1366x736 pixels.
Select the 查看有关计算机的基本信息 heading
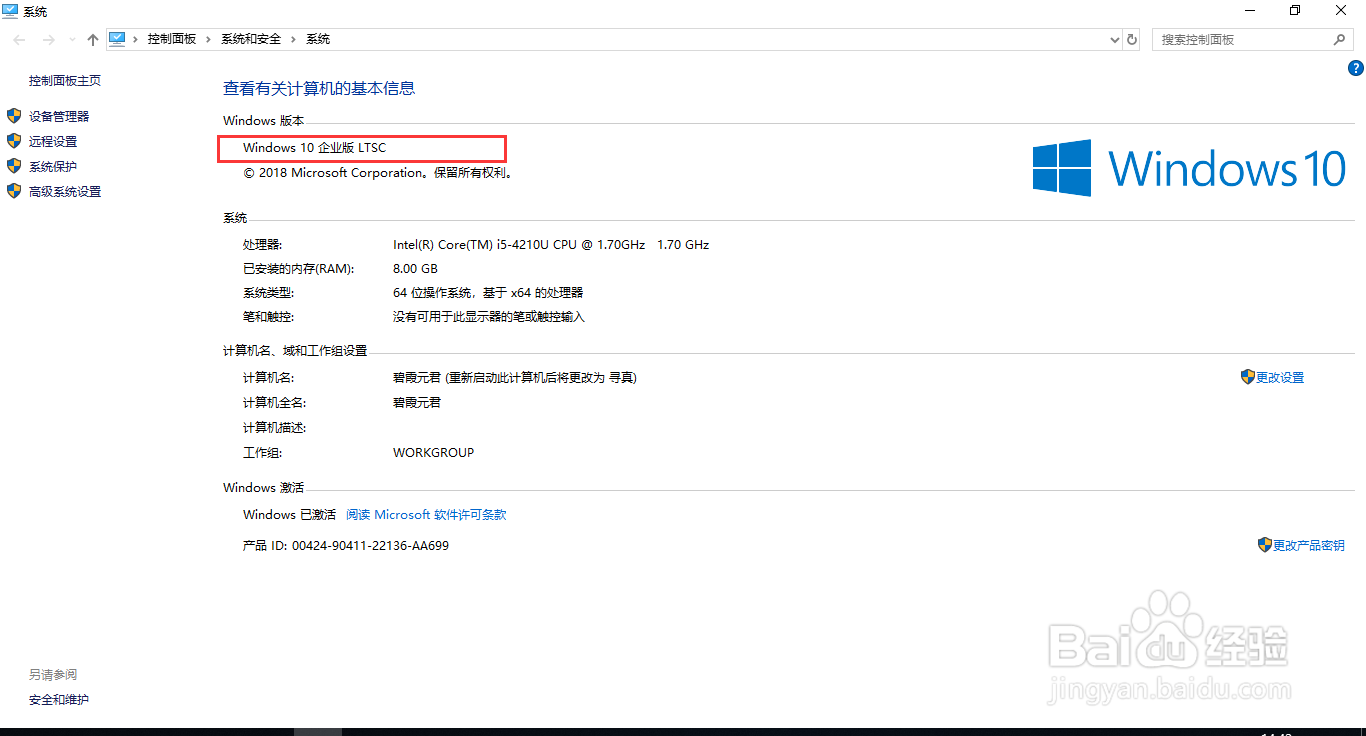pos(319,88)
